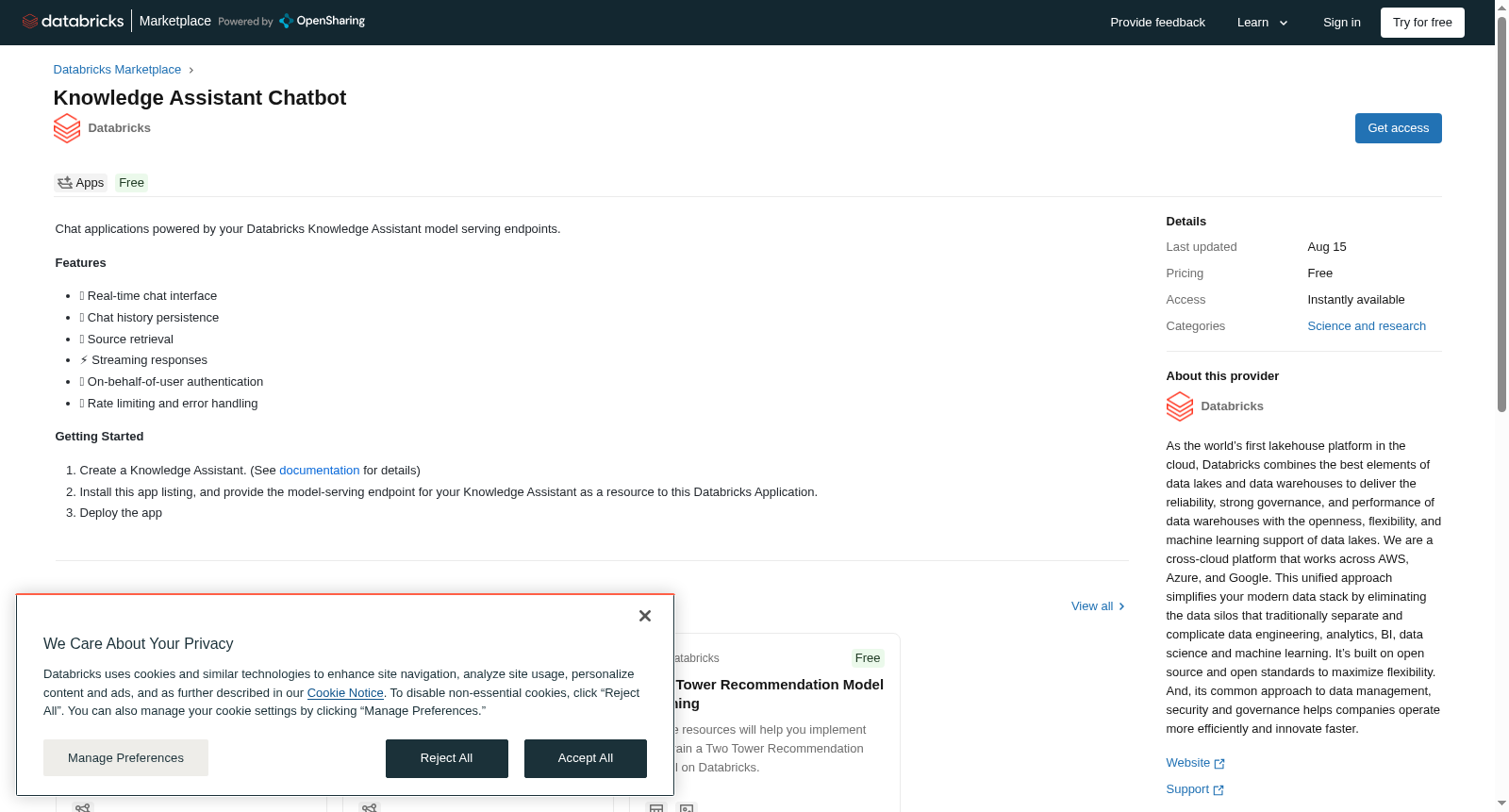Click the 'Instantly available' access value
Viewport: 1509px width, 812px height.
[x=1356, y=300]
